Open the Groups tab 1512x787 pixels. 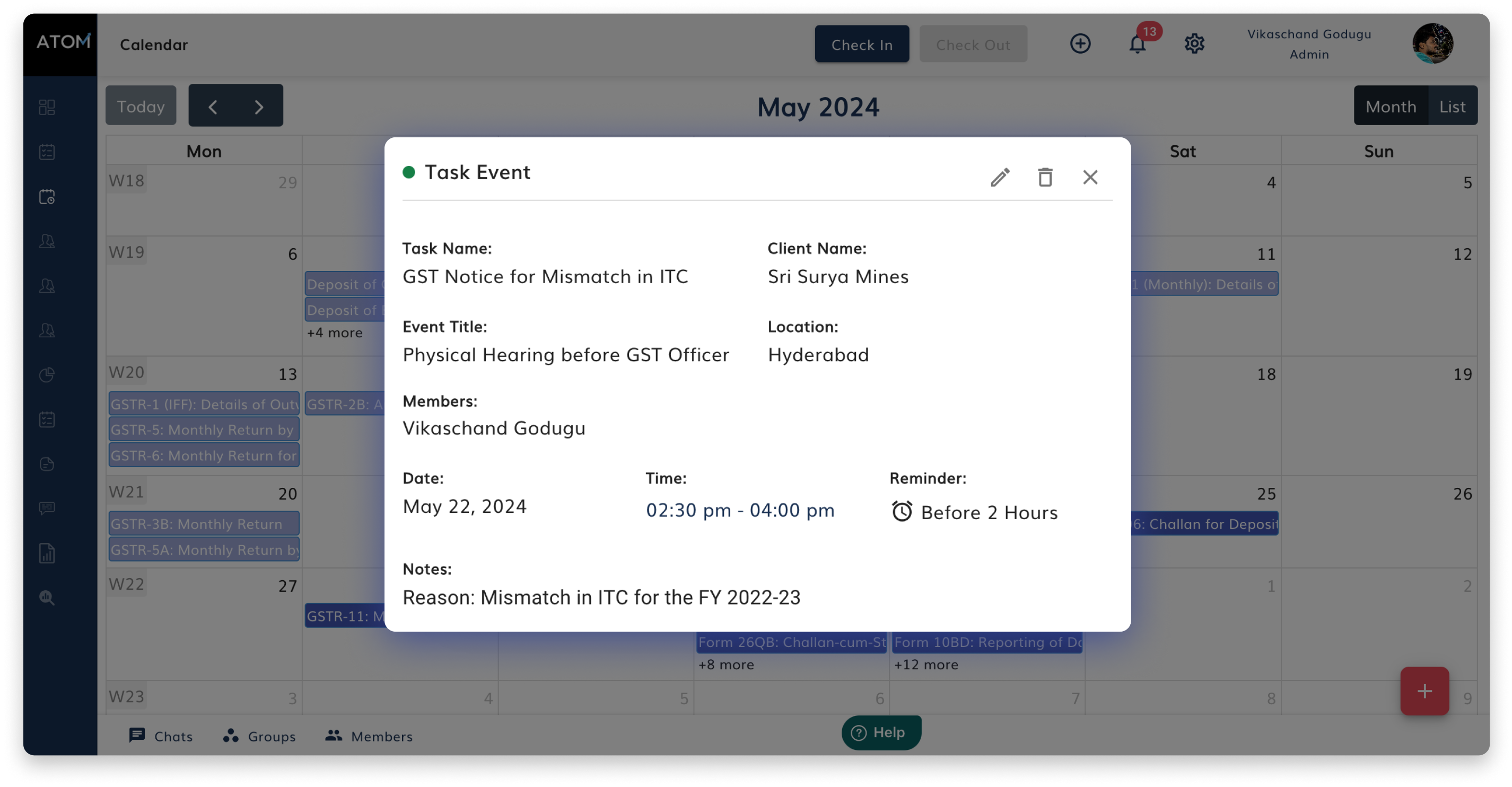coord(259,736)
